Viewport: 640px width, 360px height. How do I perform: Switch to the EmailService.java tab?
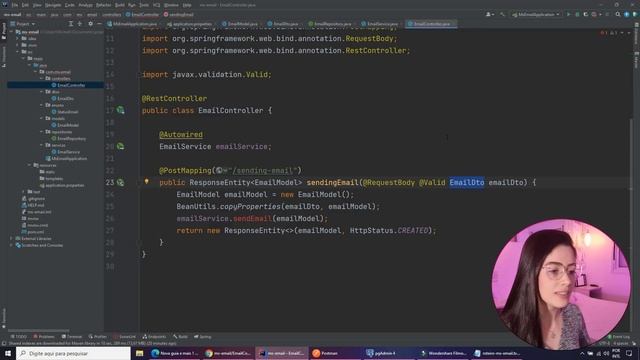pyautogui.click(x=380, y=24)
